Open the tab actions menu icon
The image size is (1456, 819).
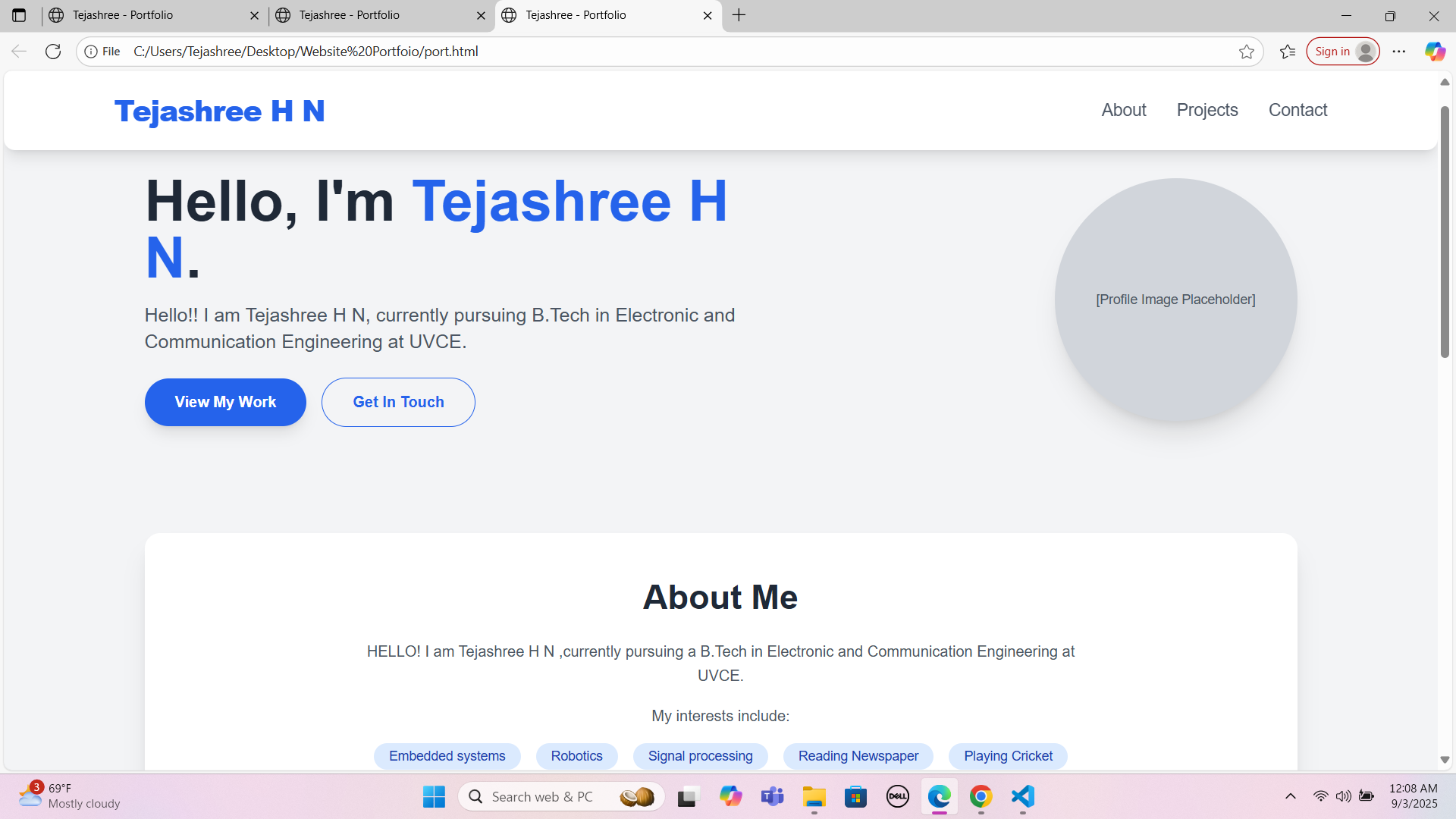point(19,15)
